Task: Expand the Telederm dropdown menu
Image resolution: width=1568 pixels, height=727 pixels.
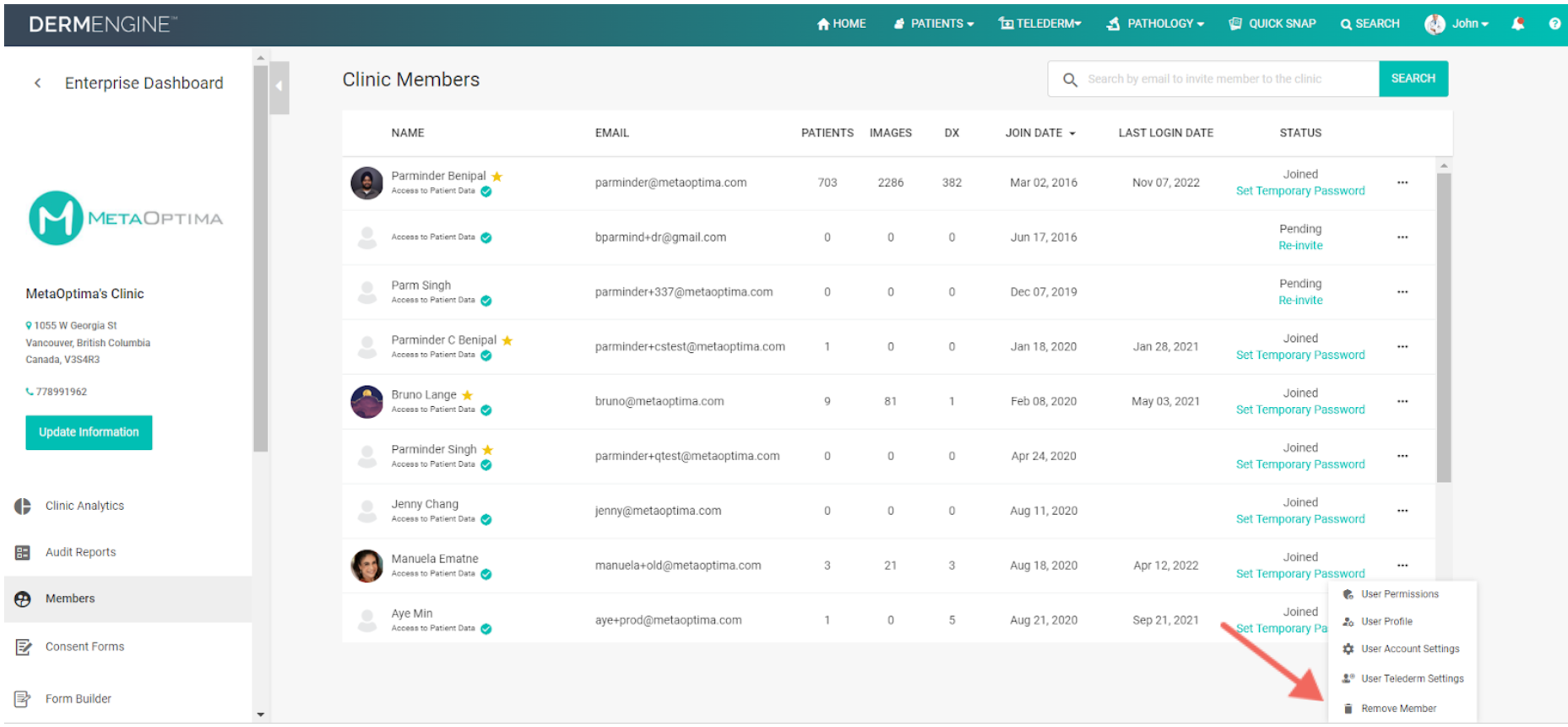Action: pos(1040,24)
